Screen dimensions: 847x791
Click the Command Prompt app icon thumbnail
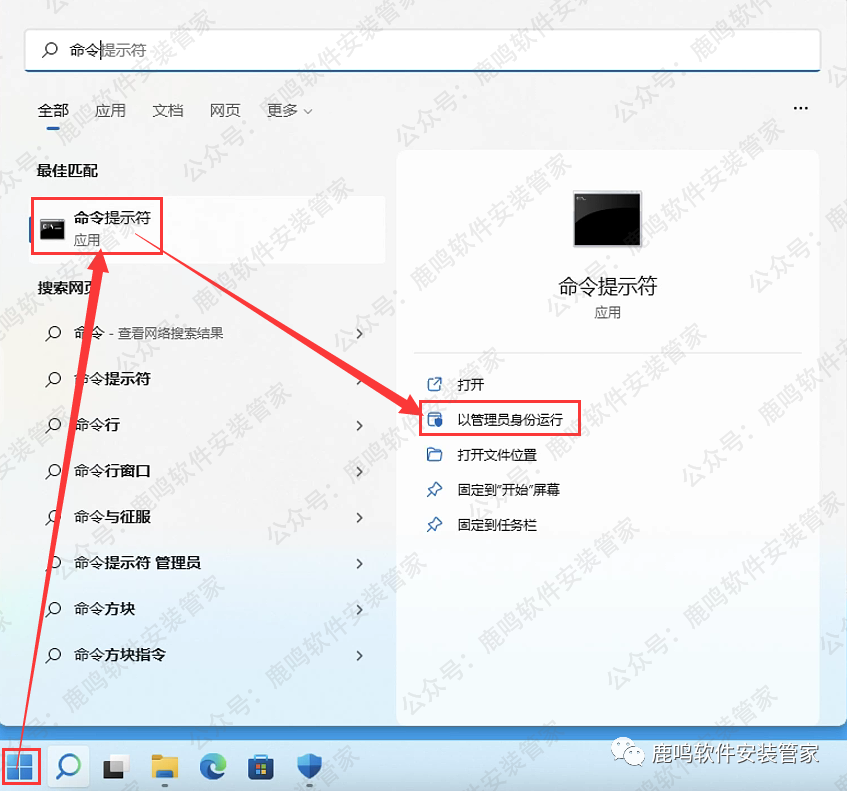point(606,218)
